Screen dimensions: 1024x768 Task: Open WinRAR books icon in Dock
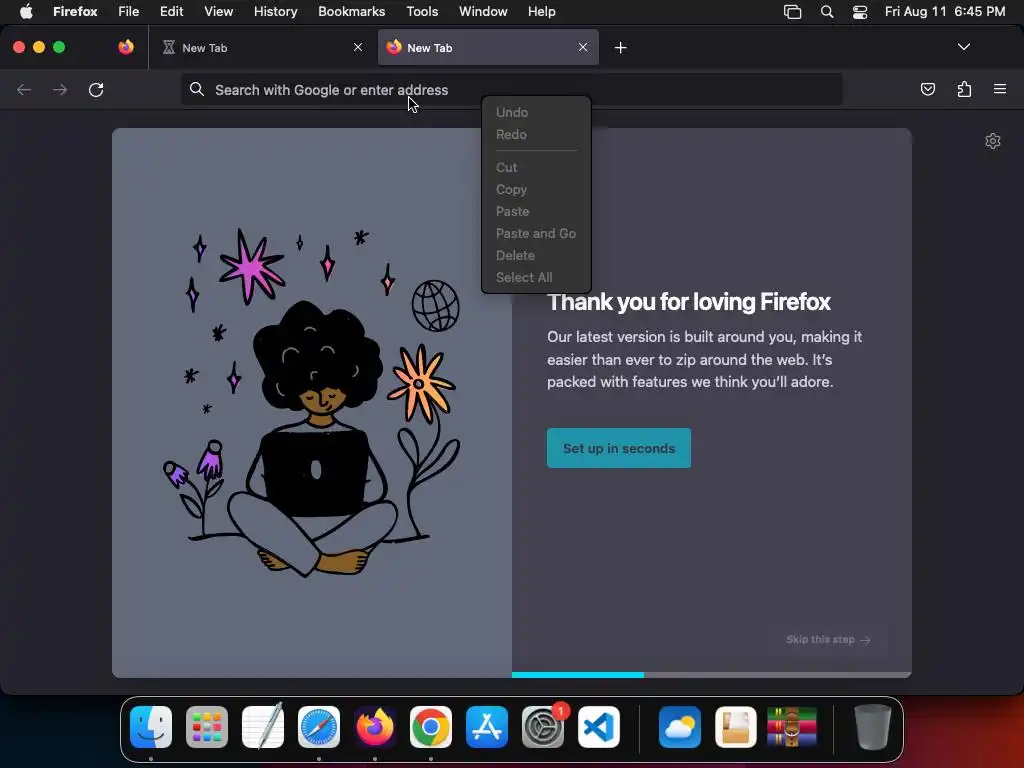pyautogui.click(x=792, y=727)
